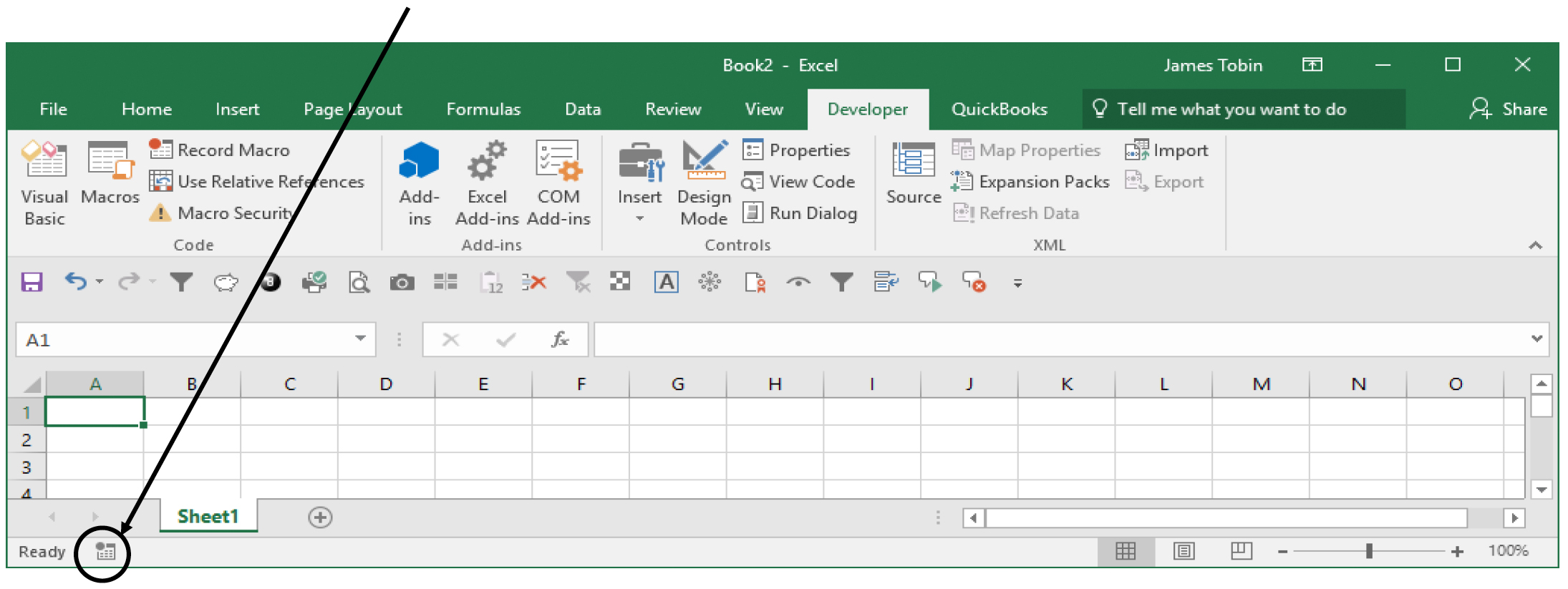Screen dimensions: 1568x589
Task: Click View Code in Controls group
Action: 798,181
